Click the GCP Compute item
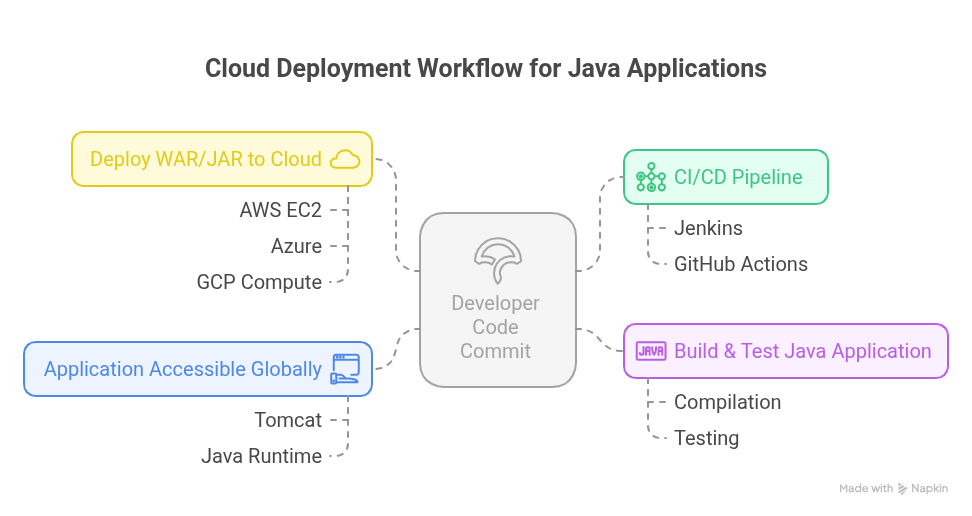972x516 pixels. (259, 282)
